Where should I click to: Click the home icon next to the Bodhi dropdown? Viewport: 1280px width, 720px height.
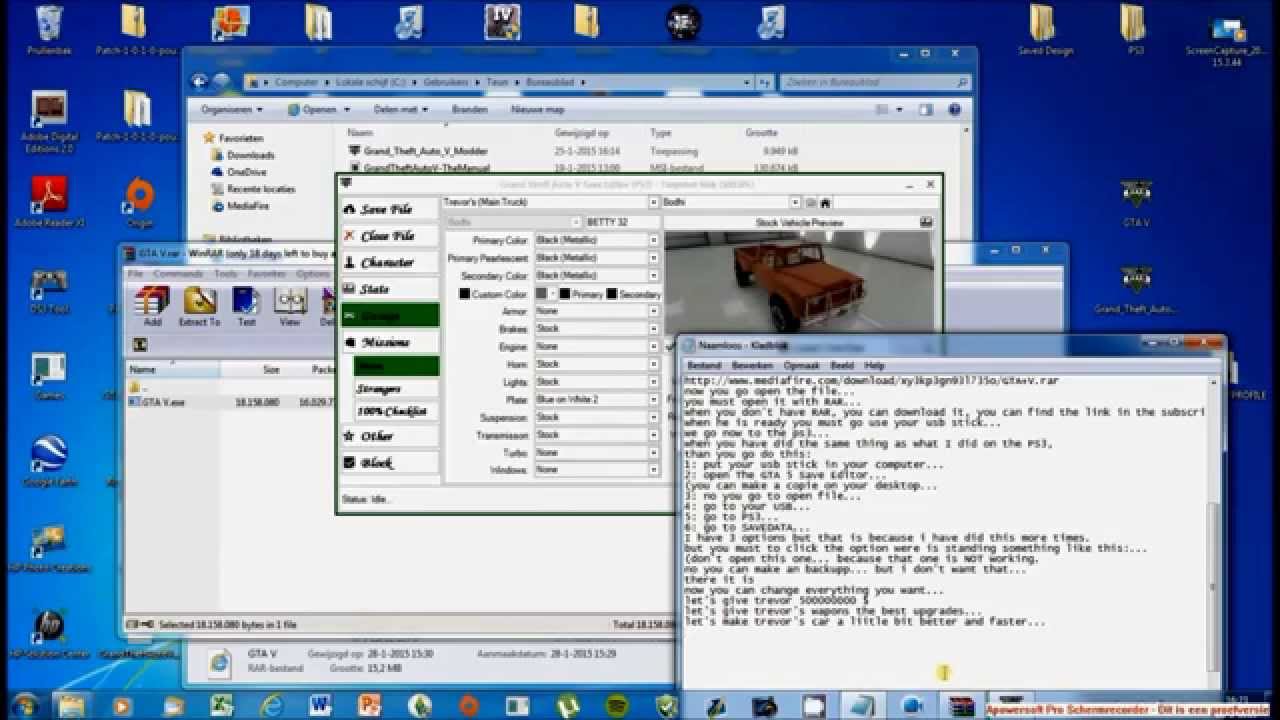pyautogui.click(x=825, y=203)
